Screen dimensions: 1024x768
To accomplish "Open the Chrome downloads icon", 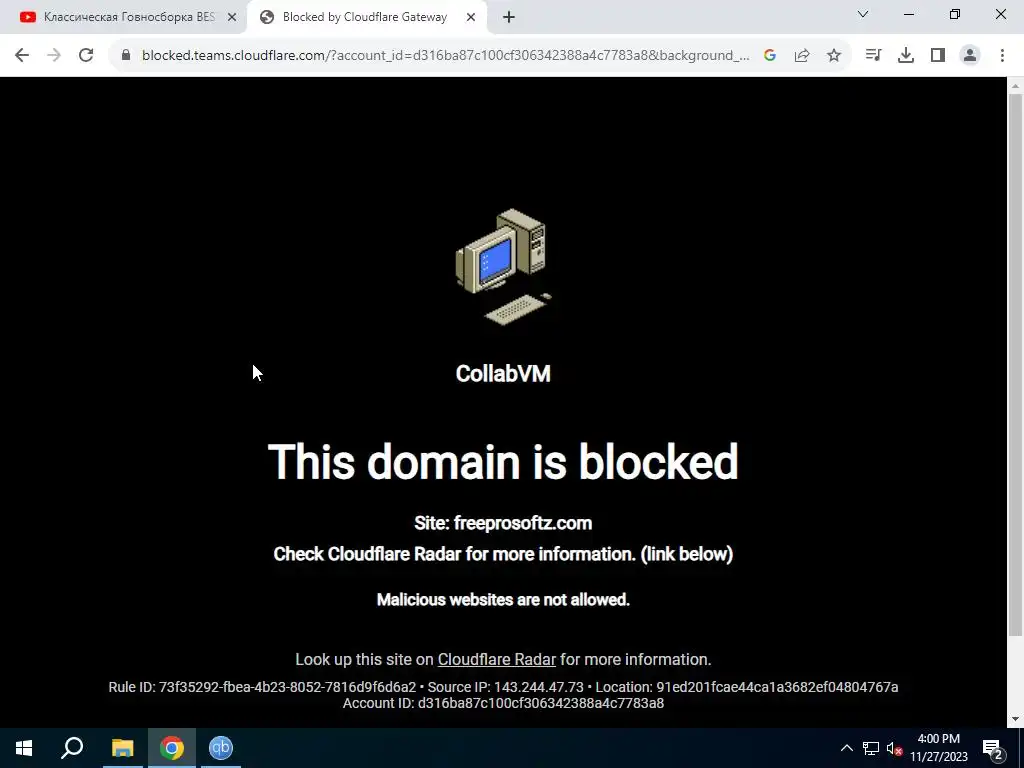I will tap(906, 56).
